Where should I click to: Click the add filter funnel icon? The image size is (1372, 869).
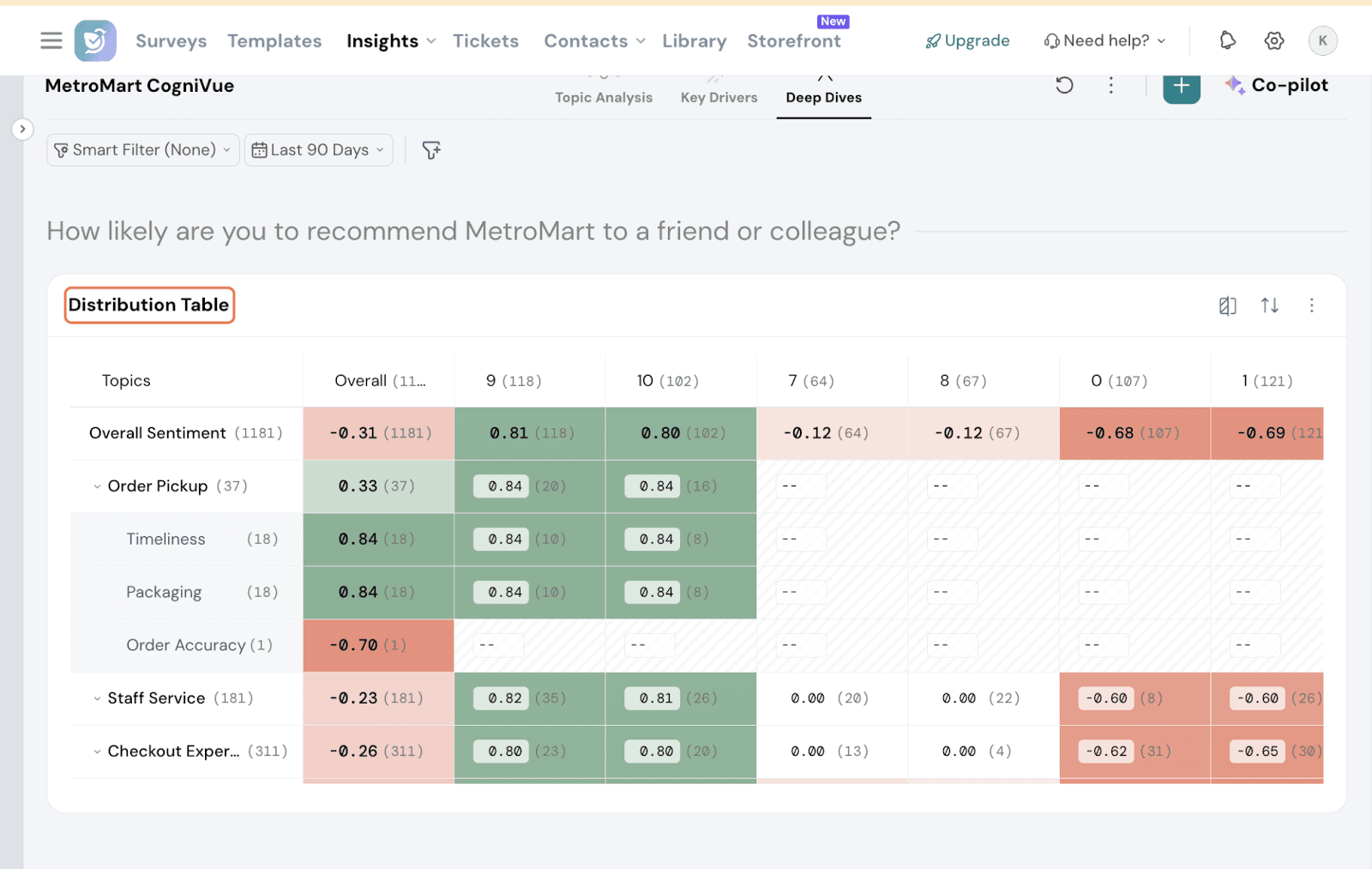pos(431,150)
